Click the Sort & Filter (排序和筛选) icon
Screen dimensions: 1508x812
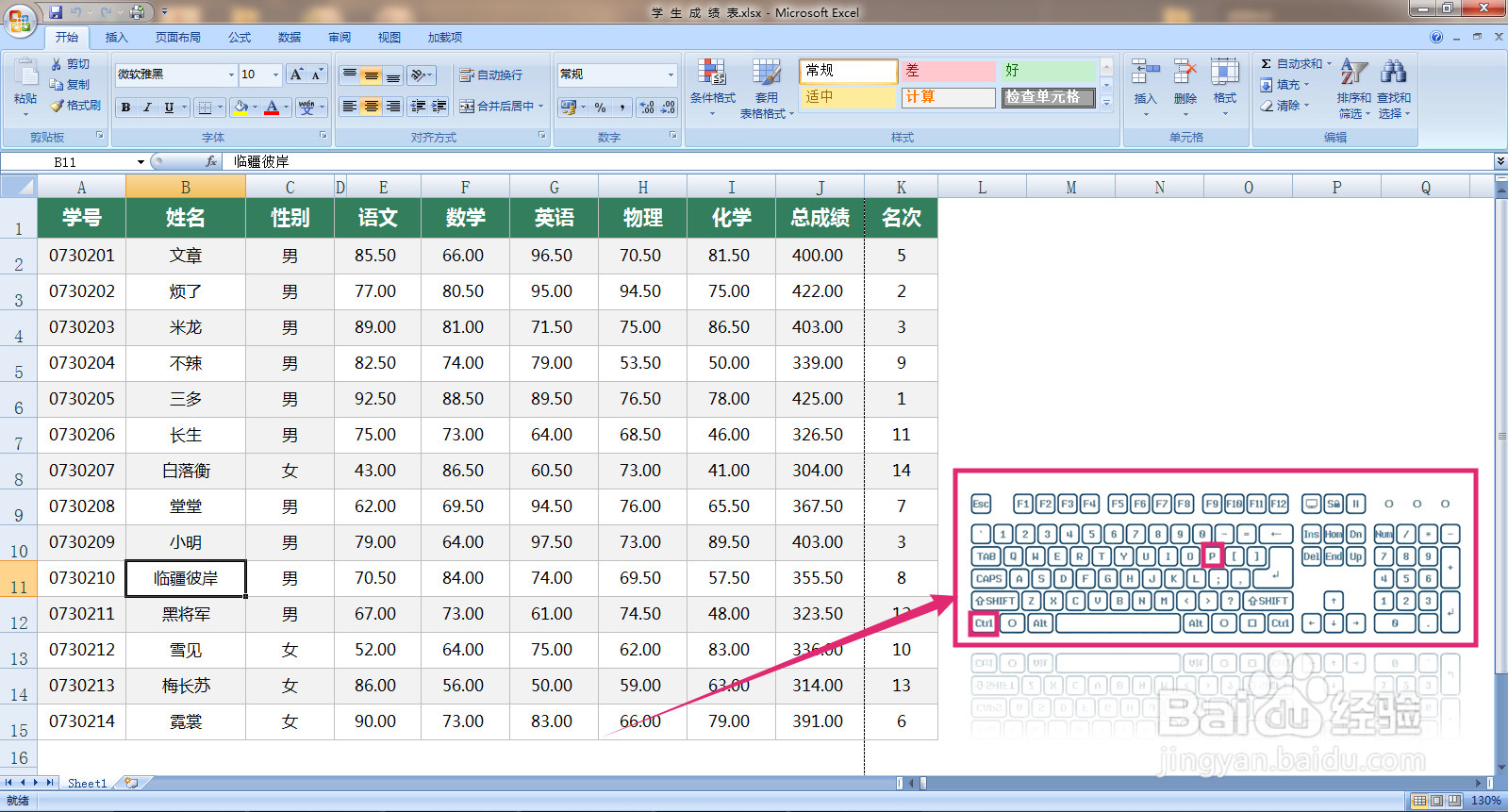coord(1353,73)
